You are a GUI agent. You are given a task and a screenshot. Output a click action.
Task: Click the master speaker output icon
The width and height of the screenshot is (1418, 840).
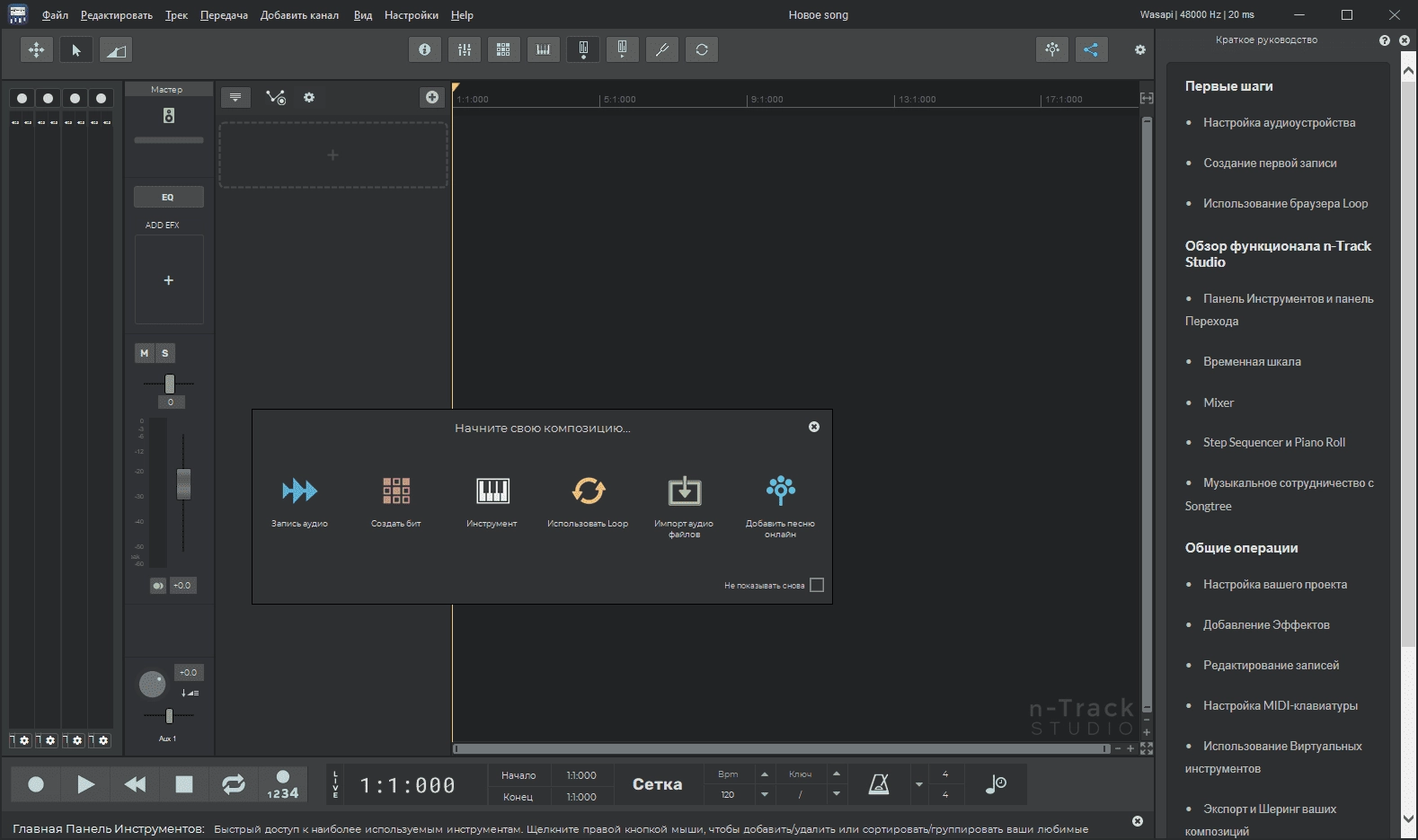coord(169,115)
